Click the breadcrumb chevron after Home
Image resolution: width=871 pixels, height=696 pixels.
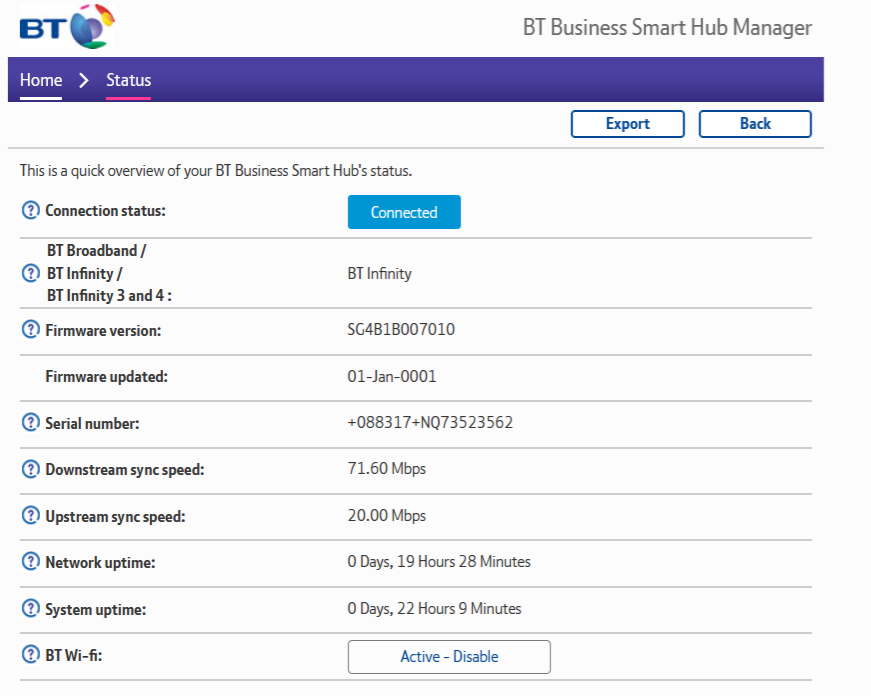pos(84,80)
